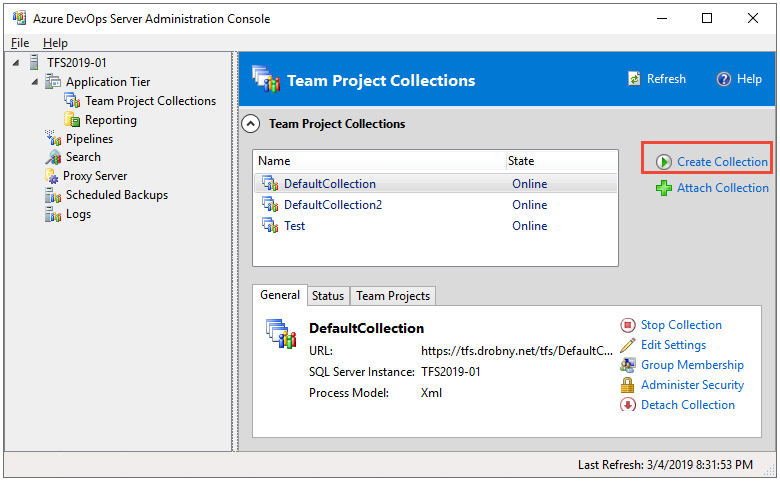Screen dimensions: 780x481
Task: Click the Scheduled Backups icon
Action: pyautogui.click(x=53, y=195)
